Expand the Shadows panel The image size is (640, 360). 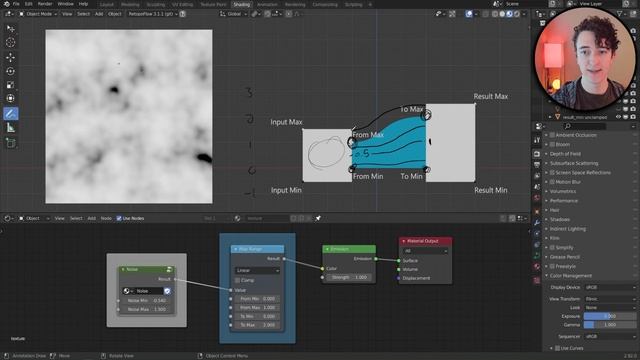coord(559,220)
